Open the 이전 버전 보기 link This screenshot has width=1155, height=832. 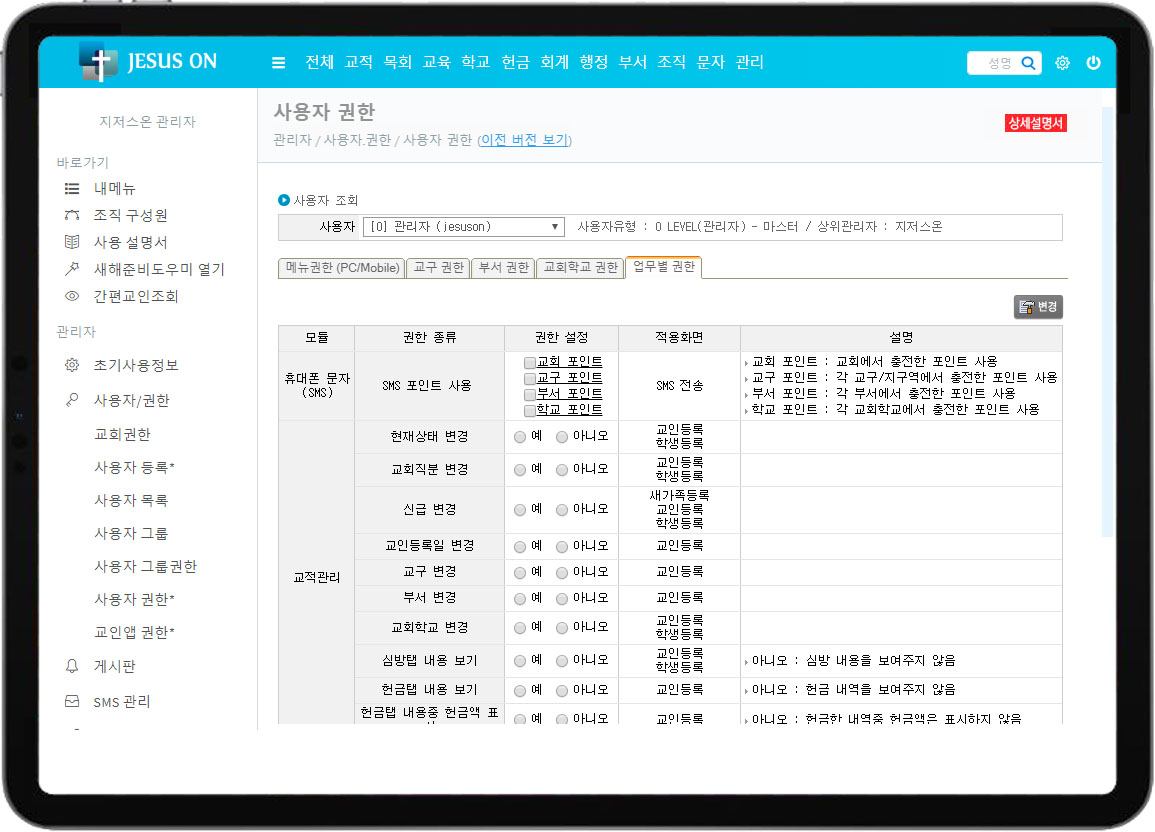[524, 140]
